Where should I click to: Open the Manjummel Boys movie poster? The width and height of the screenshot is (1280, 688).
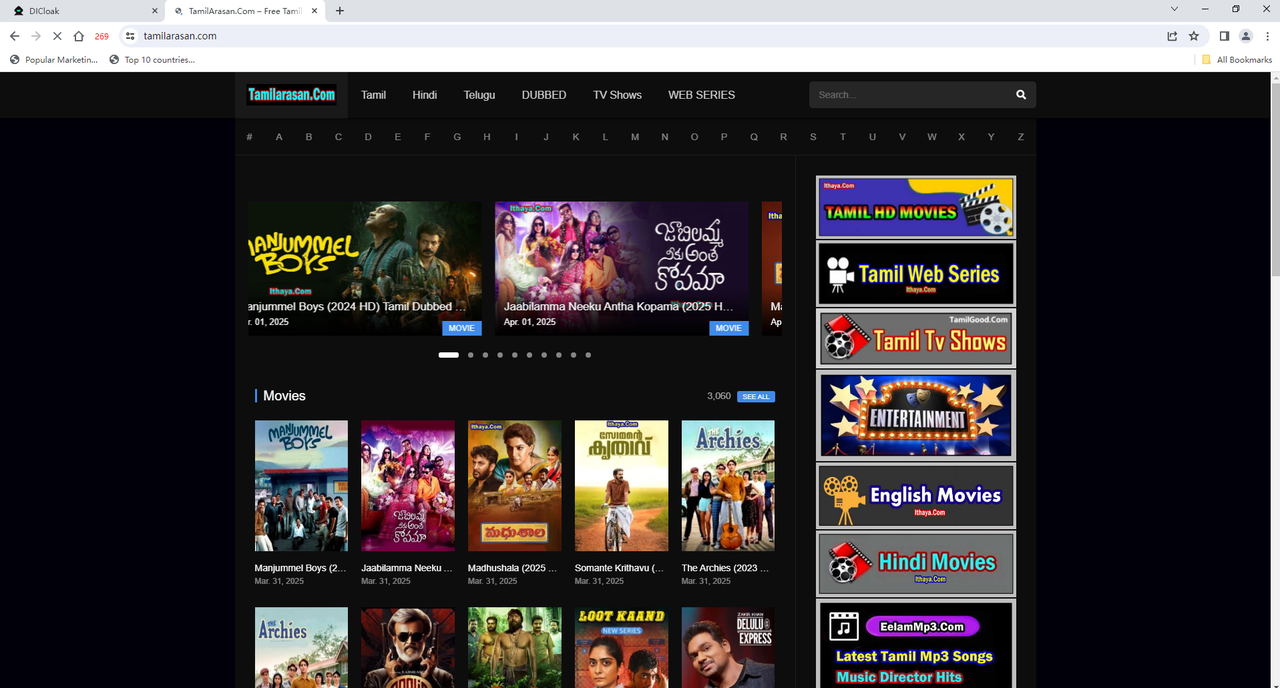301,486
